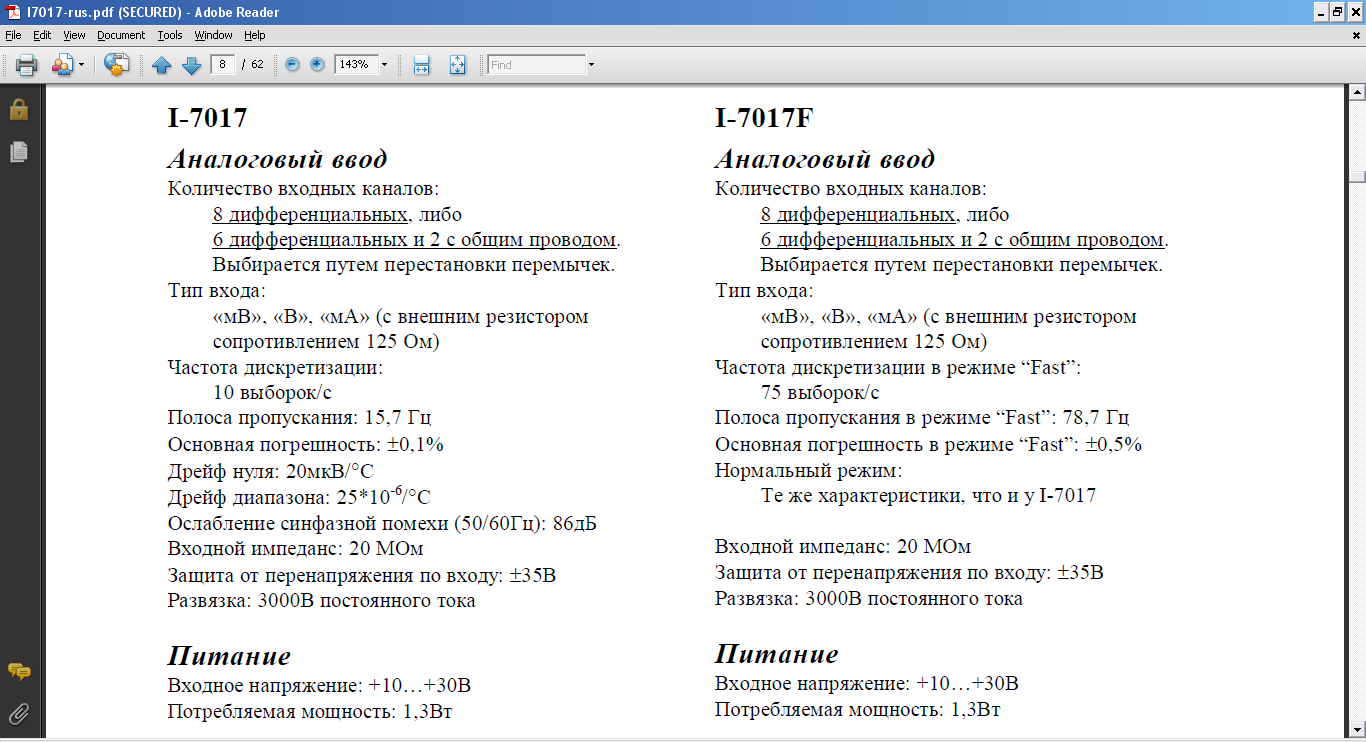Go to next page with down arrow
The width and height of the screenshot is (1366, 742).
click(191, 65)
